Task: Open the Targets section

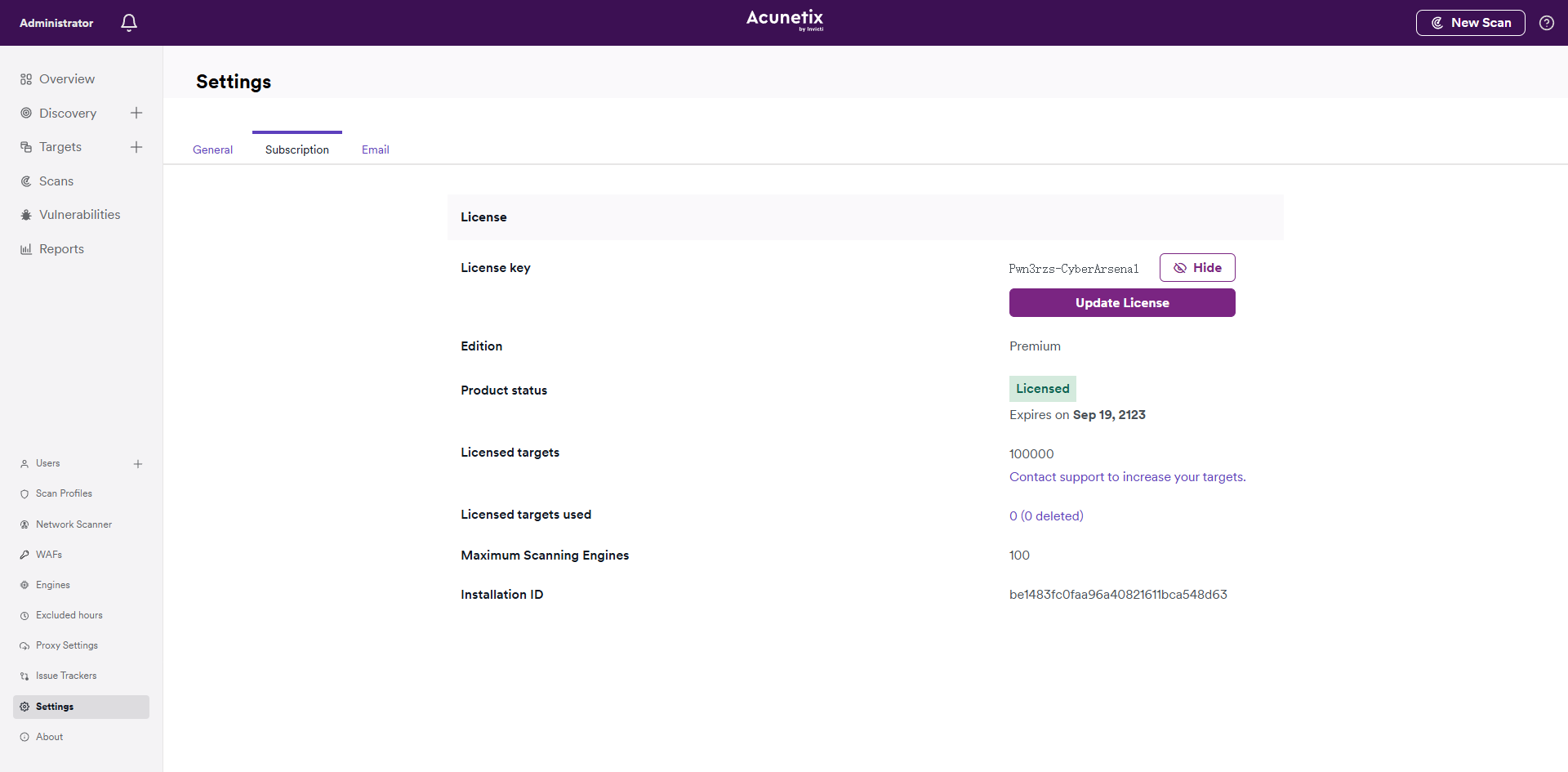Action: 60,147
